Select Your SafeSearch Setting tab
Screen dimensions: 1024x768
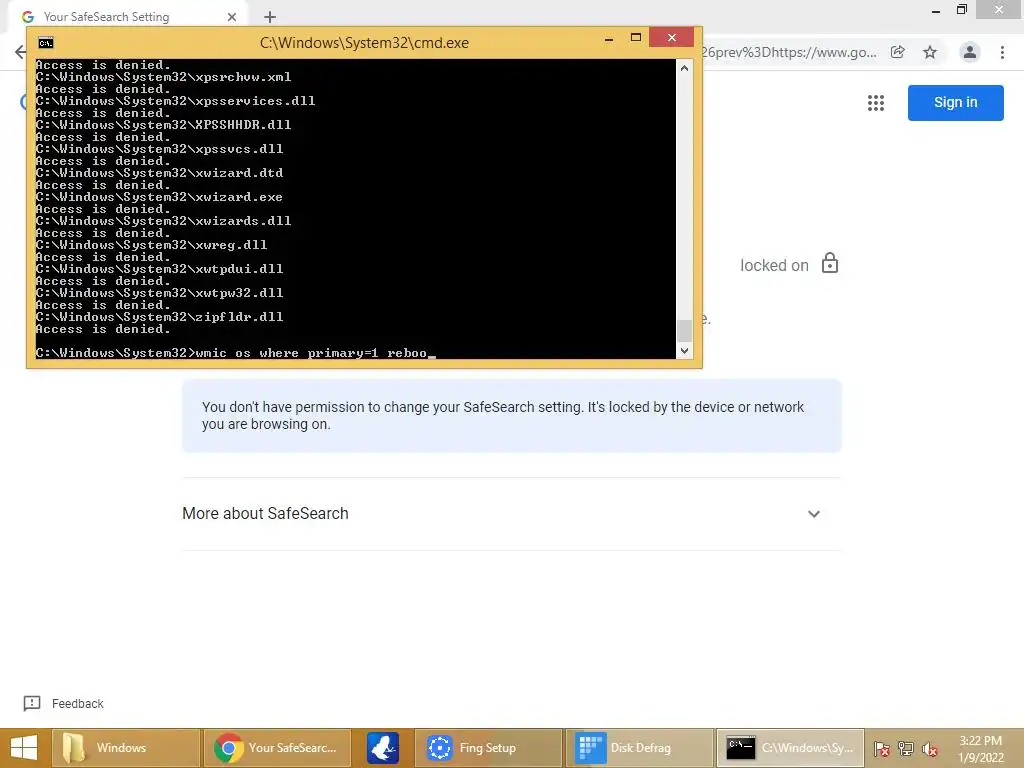[x=127, y=17]
